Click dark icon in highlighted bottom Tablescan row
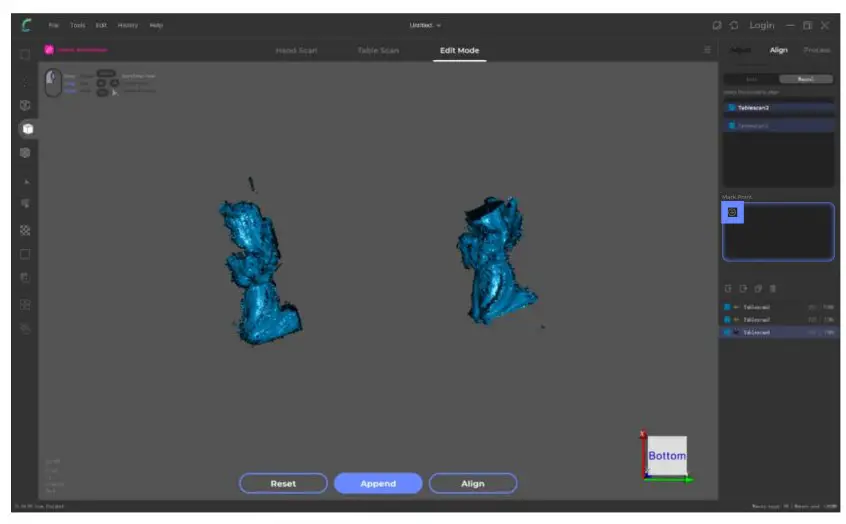Screen dimensions: 846x524 pyautogui.click(x=736, y=332)
